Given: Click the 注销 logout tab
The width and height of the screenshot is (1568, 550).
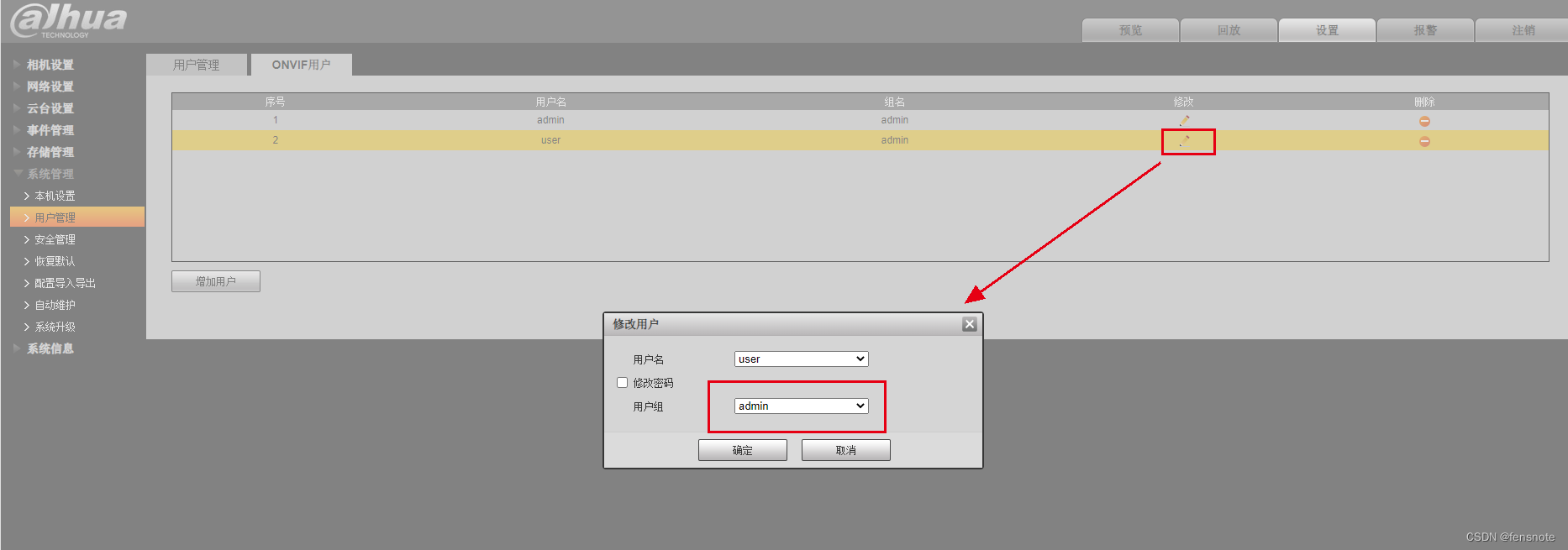Looking at the screenshot, I should [x=1523, y=30].
